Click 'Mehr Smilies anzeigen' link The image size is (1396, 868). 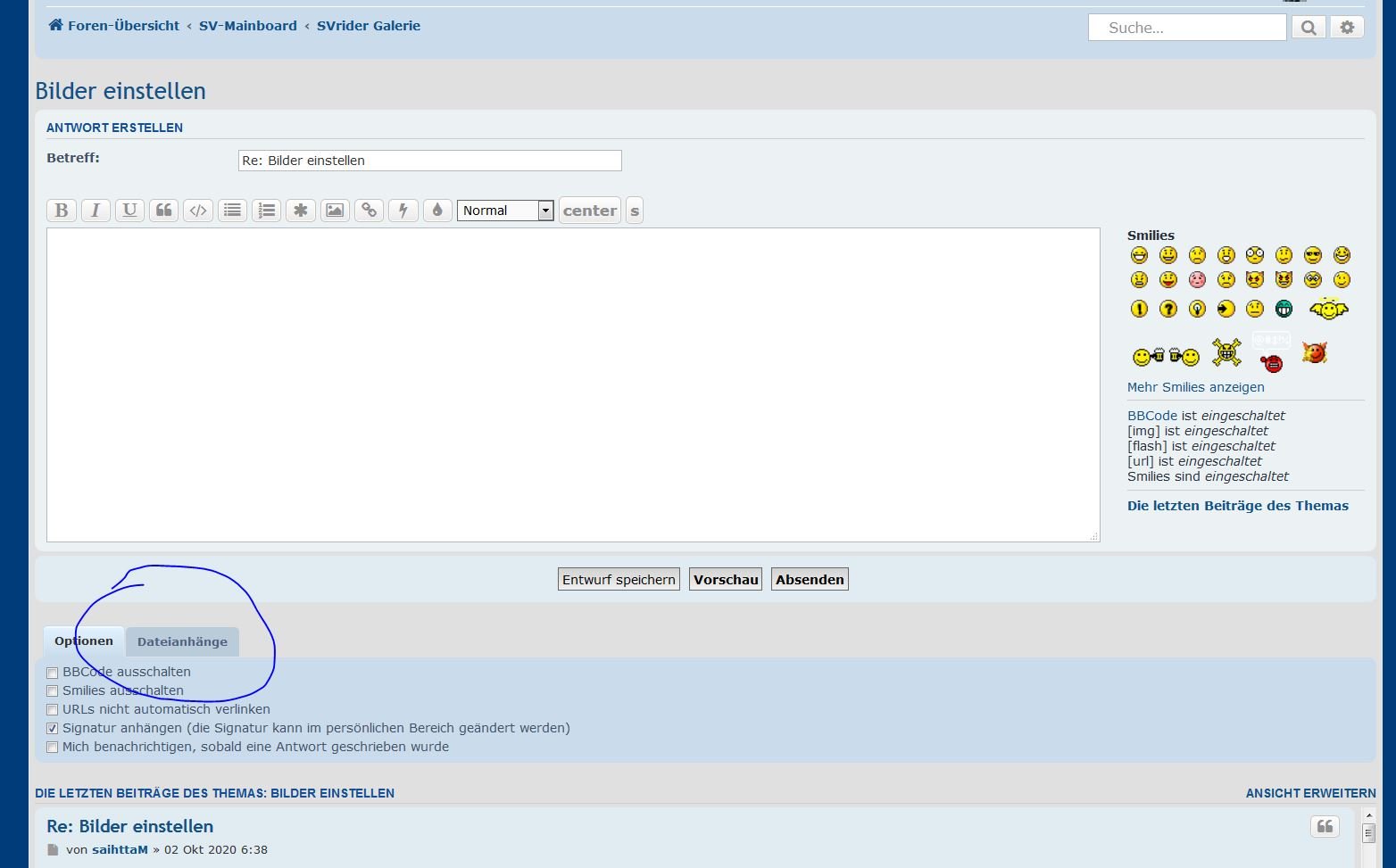1195,387
